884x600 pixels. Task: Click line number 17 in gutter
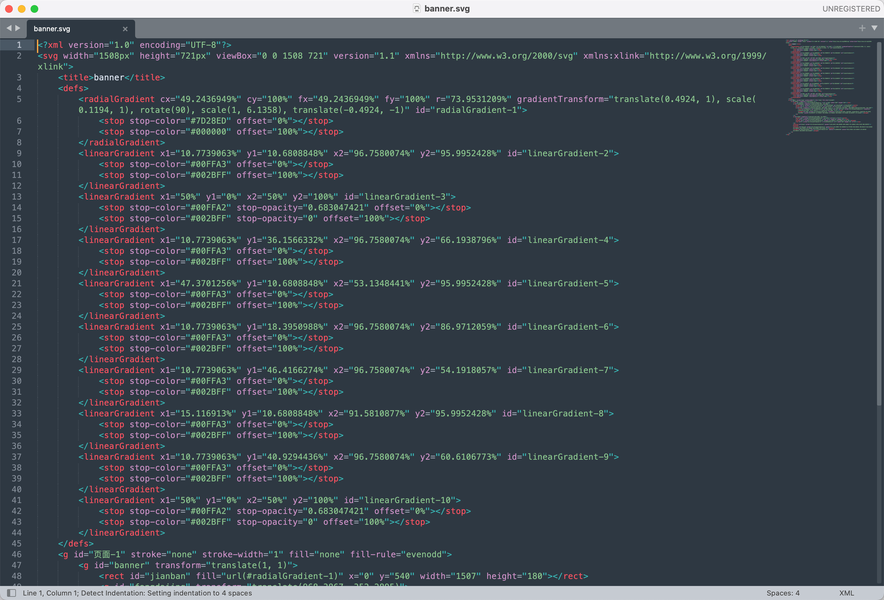point(16,240)
